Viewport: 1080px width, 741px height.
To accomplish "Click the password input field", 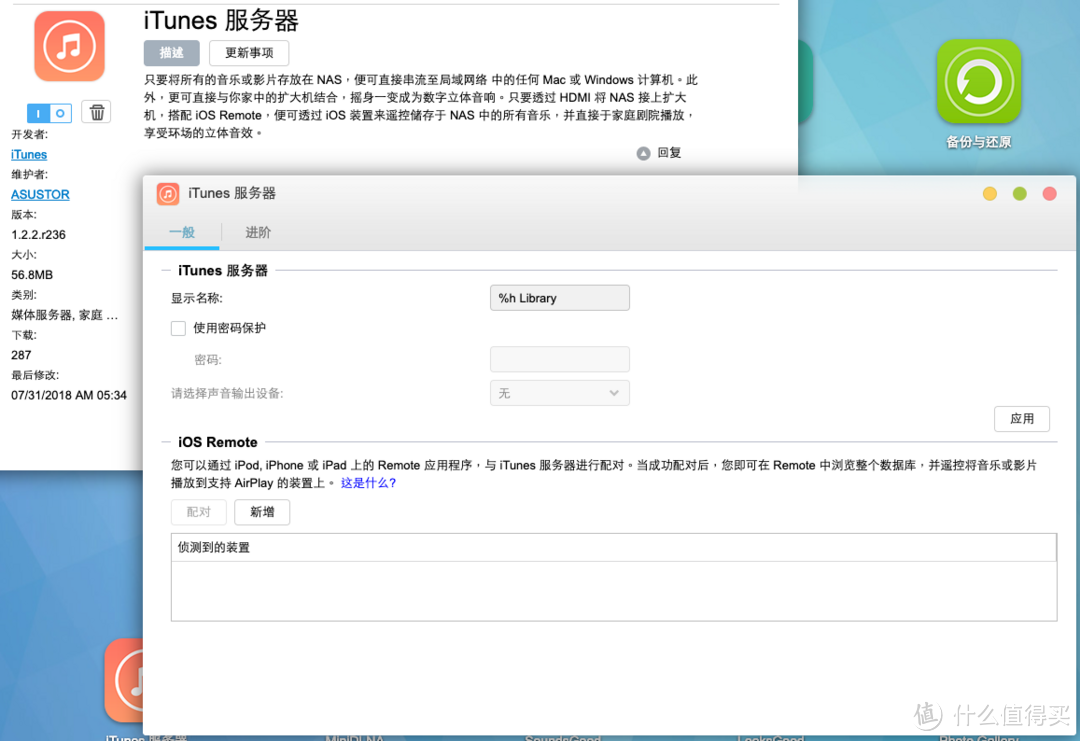I will tap(559, 359).
